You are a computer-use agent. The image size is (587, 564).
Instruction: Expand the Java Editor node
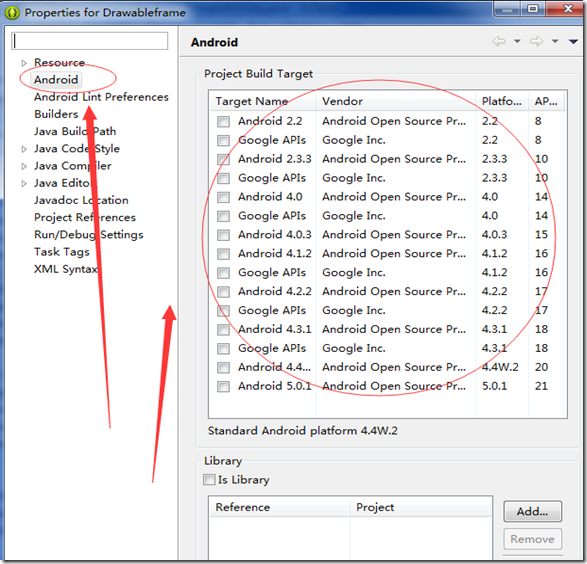[24, 183]
